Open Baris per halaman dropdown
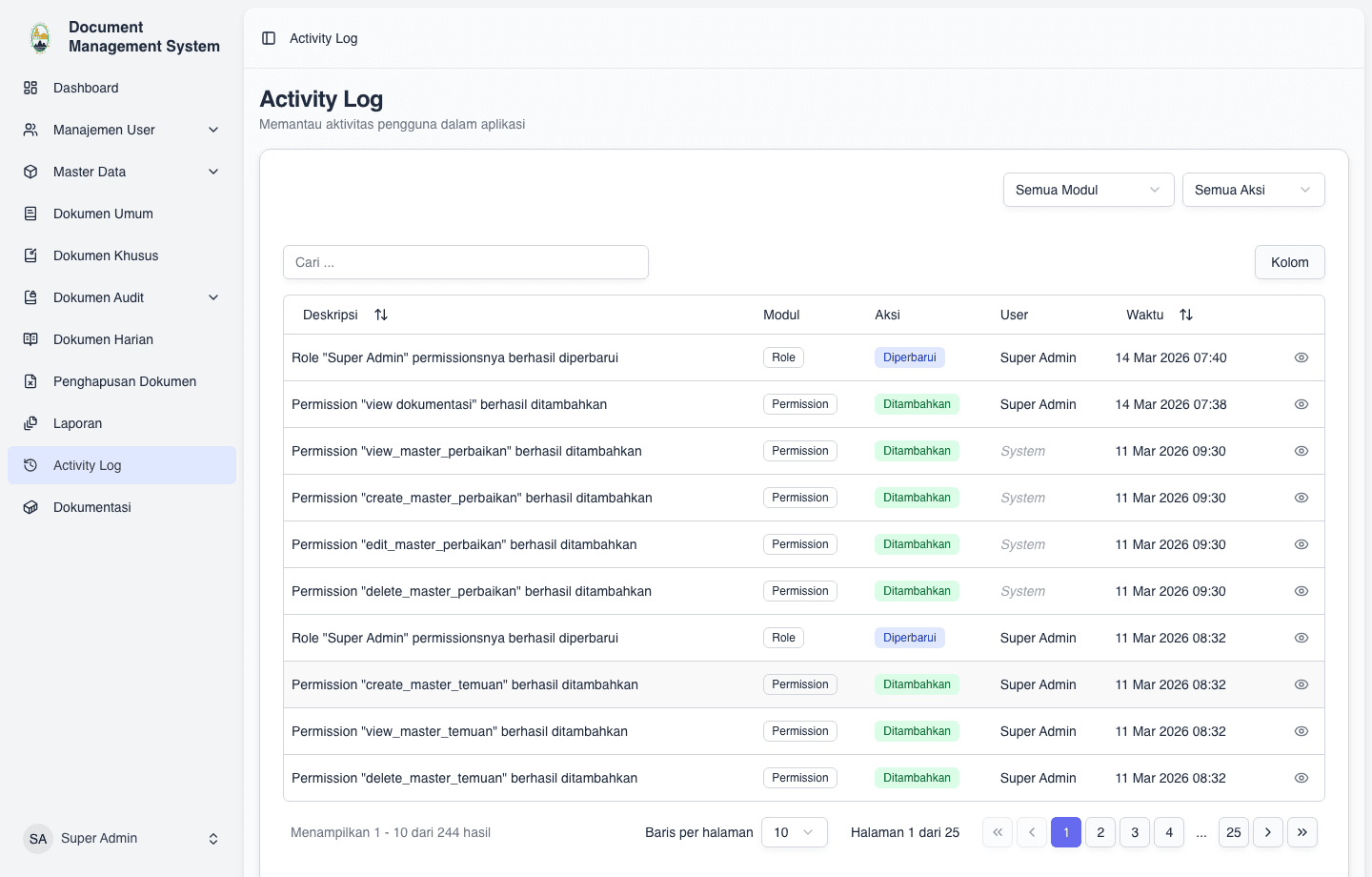This screenshot has width=1372, height=877. 795,832
